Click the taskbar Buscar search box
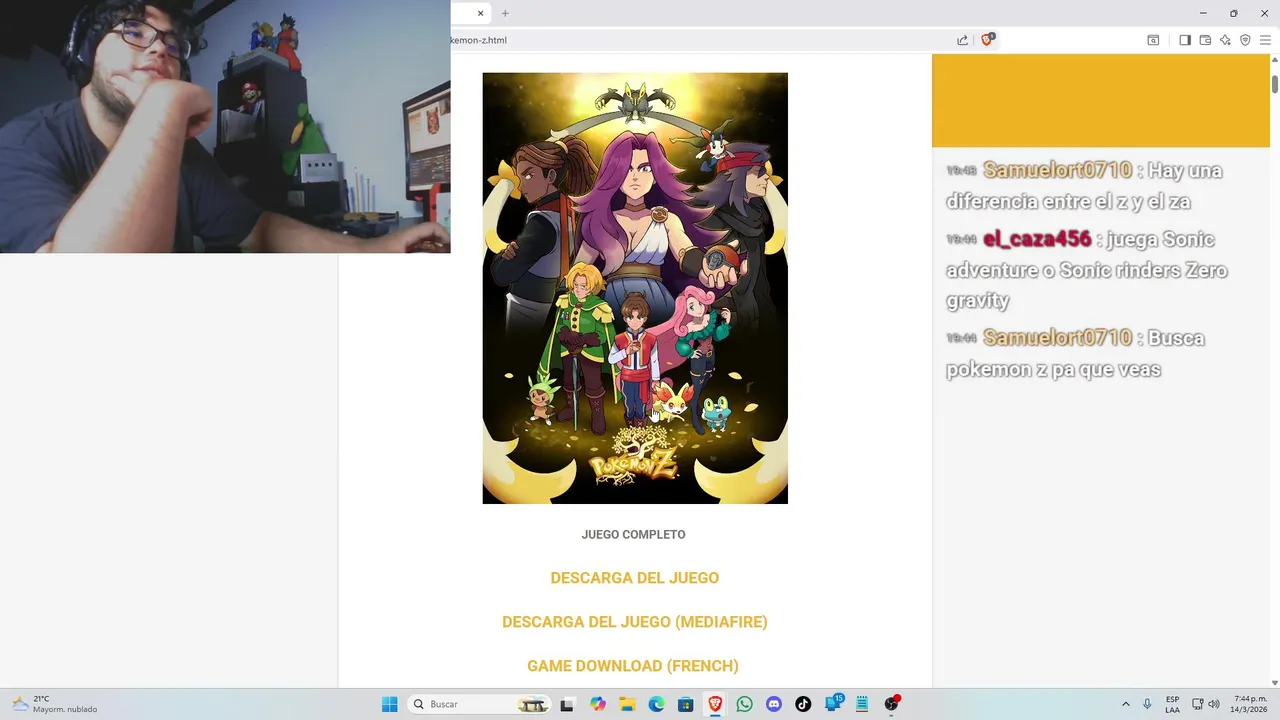Viewport: 1280px width, 720px height. 479,704
